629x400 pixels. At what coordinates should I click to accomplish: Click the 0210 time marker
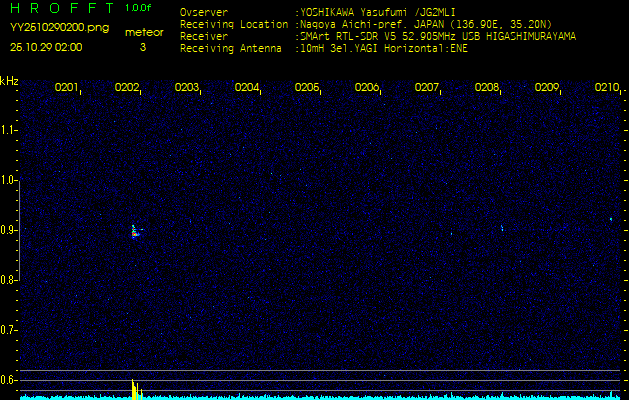pyautogui.click(x=607, y=87)
